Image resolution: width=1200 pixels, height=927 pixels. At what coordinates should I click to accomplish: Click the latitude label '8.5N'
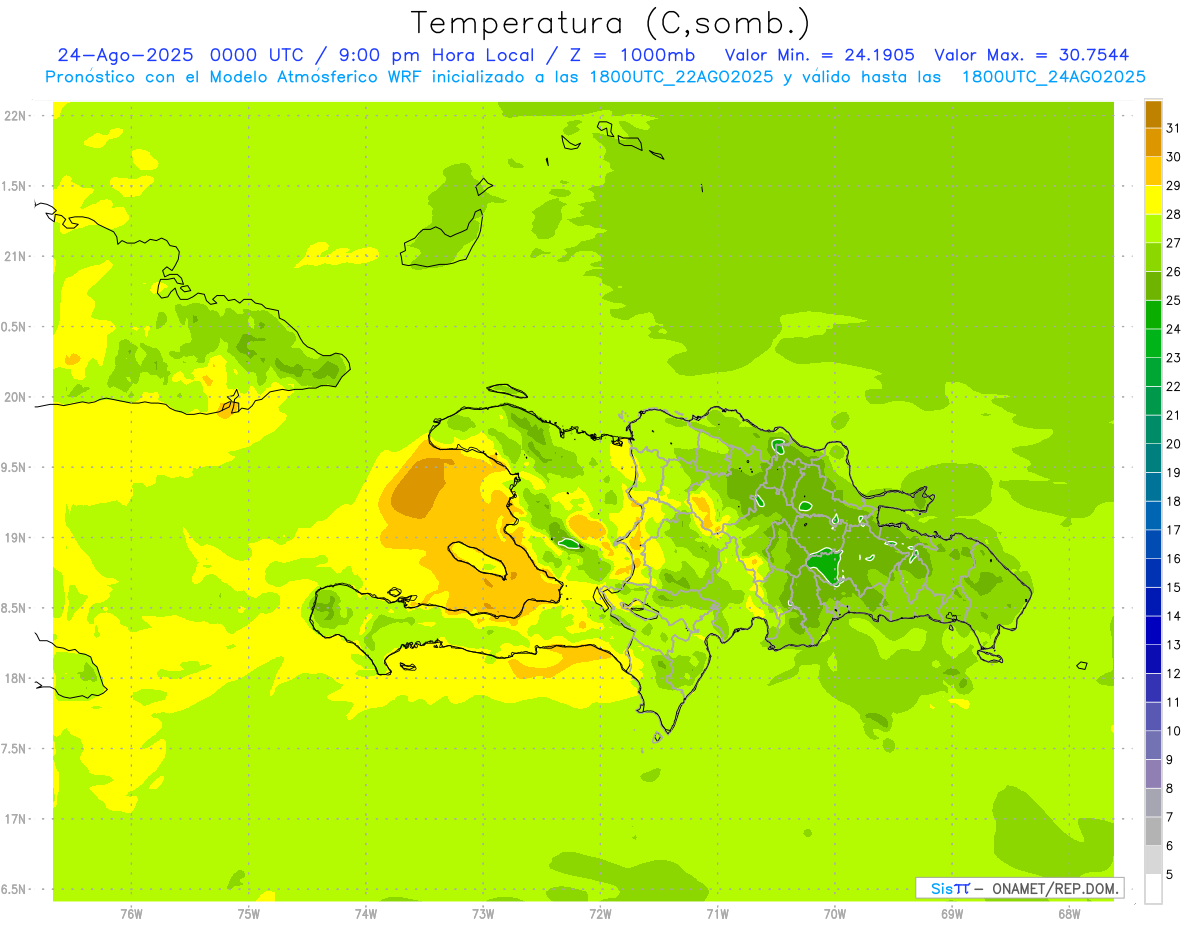coord(14,608)
